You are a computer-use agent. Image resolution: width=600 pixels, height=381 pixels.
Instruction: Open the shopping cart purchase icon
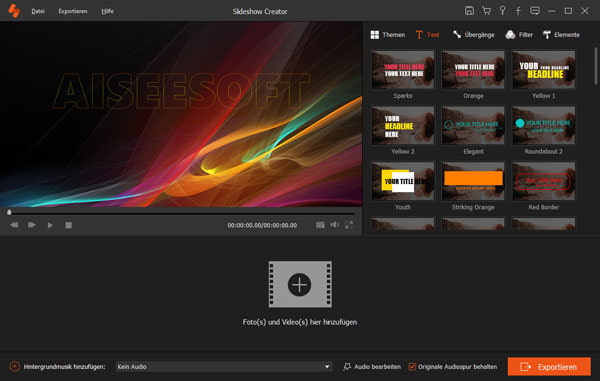[486, 11]
